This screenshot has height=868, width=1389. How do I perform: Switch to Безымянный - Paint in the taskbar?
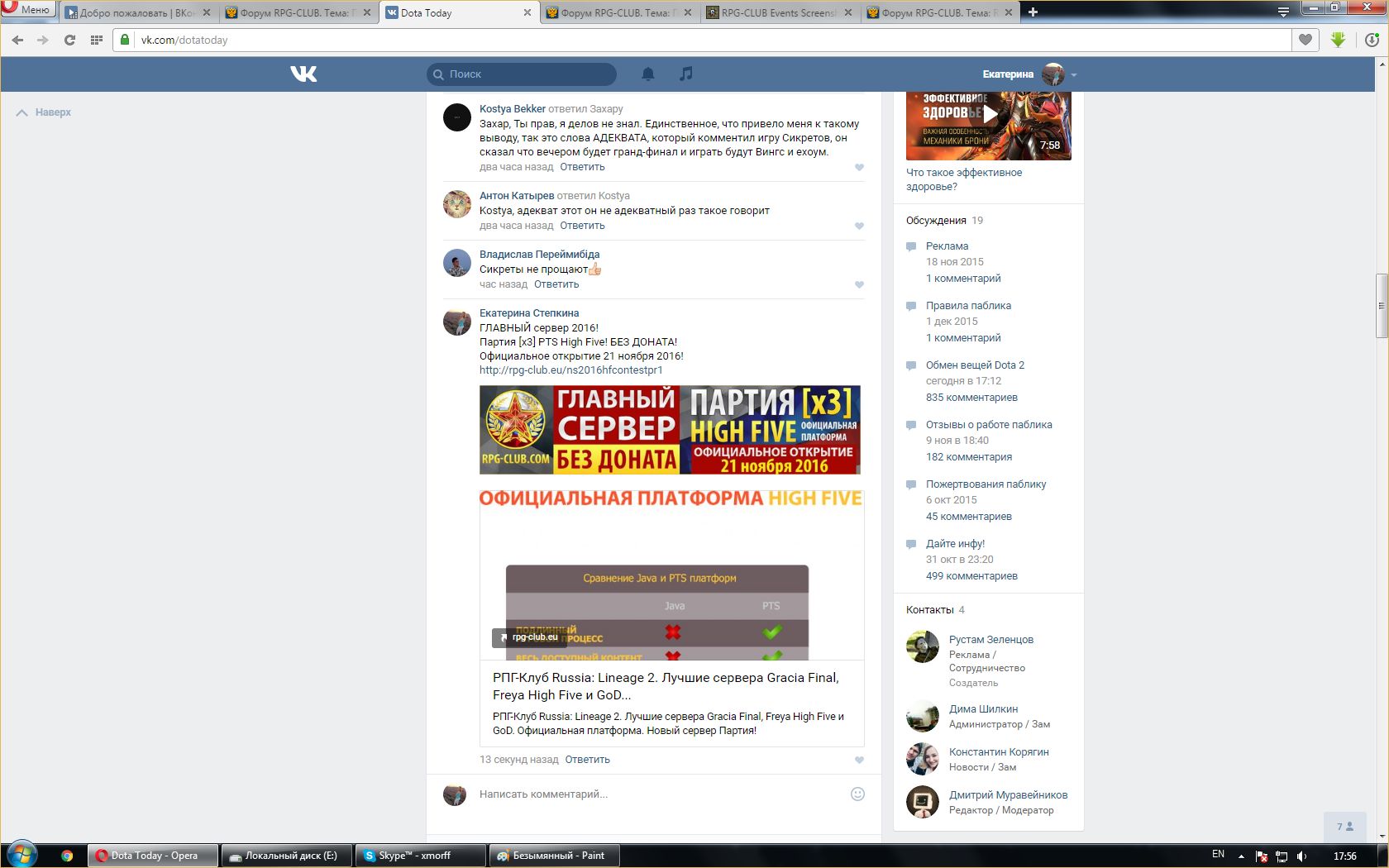pyautogui.click(x=556, y=856)
